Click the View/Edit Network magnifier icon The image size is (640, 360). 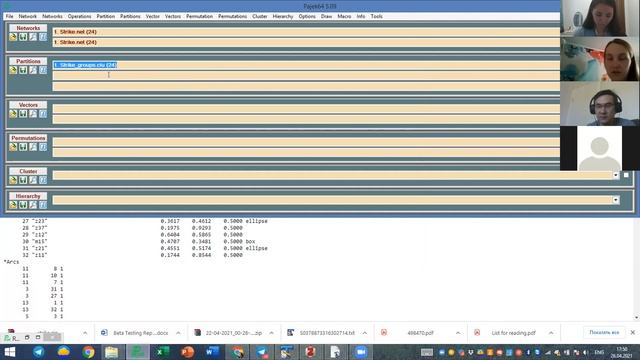33,37
